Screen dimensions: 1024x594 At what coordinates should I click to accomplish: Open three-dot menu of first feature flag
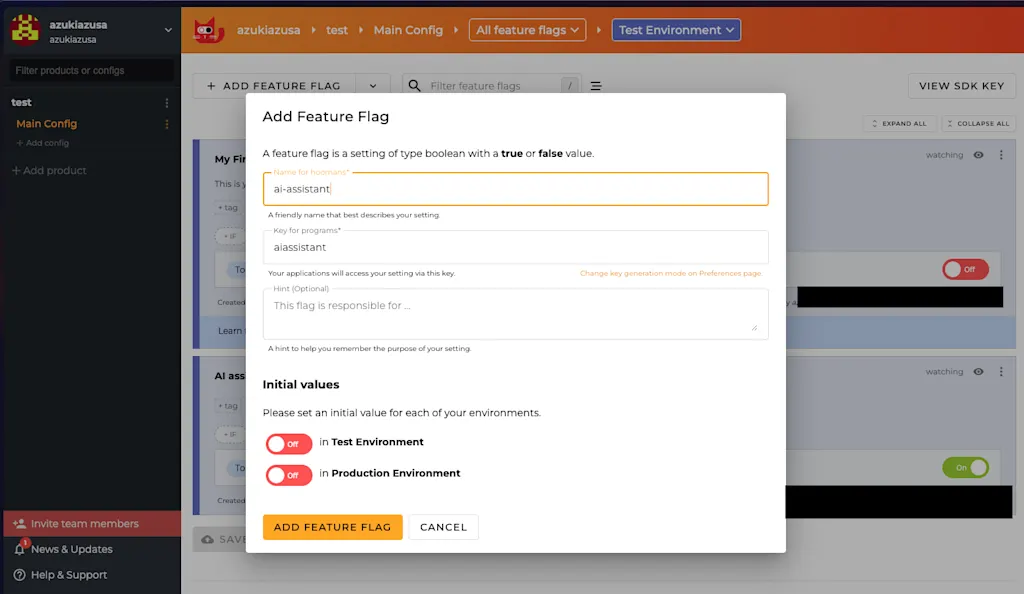coord(1001,155)
